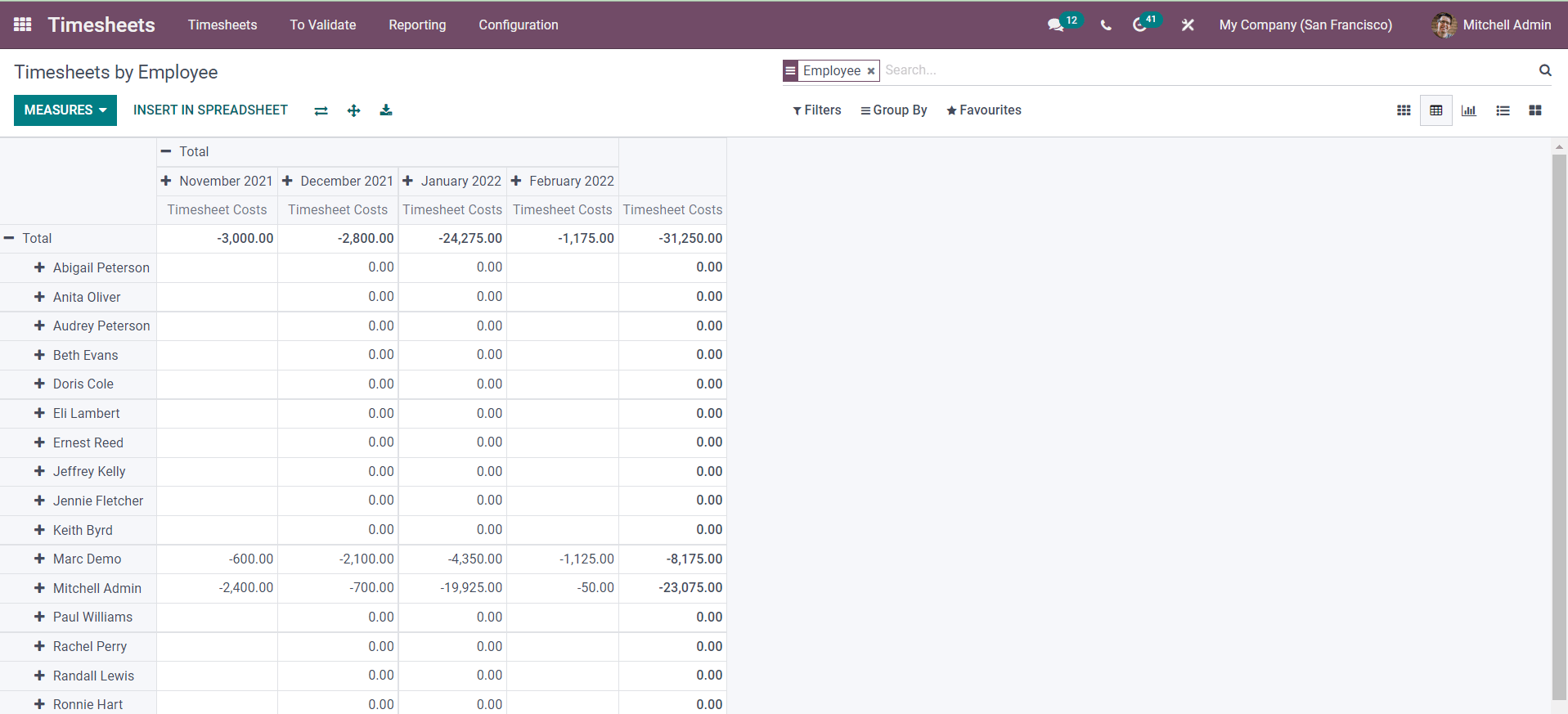The width and height of the screenshot is (1568, 714).
Task: Click the phone call icon
Action: [1106, 25]
